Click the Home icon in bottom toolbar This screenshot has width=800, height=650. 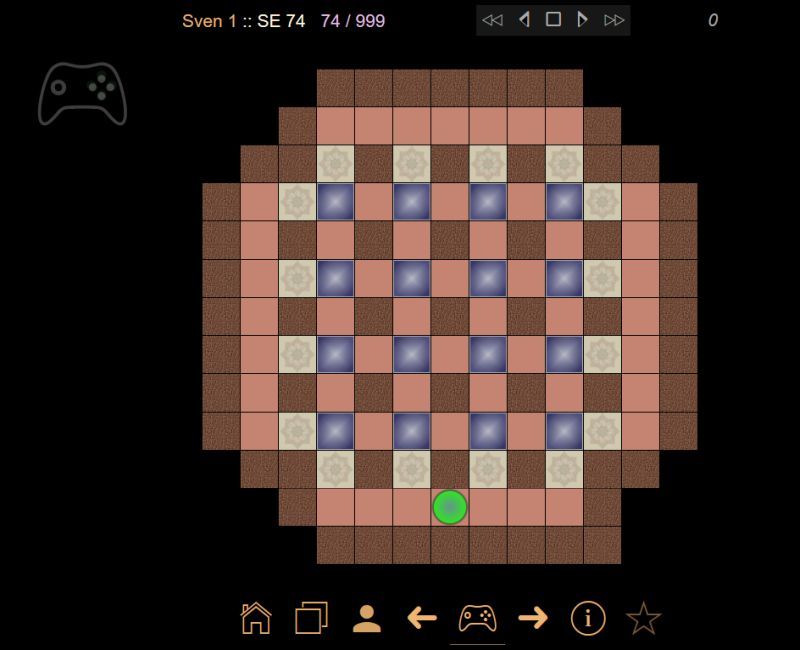[x=256, y=618]
